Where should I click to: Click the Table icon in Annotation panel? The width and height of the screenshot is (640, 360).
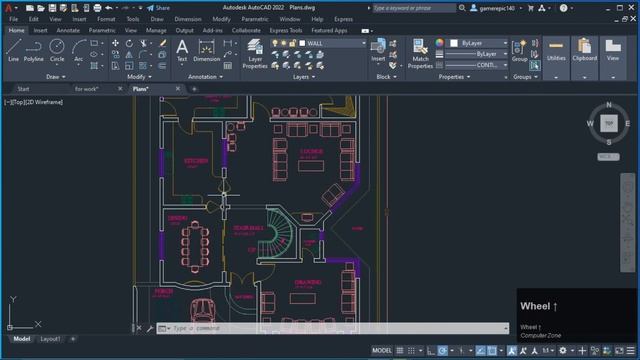click(x=228, y=65)
